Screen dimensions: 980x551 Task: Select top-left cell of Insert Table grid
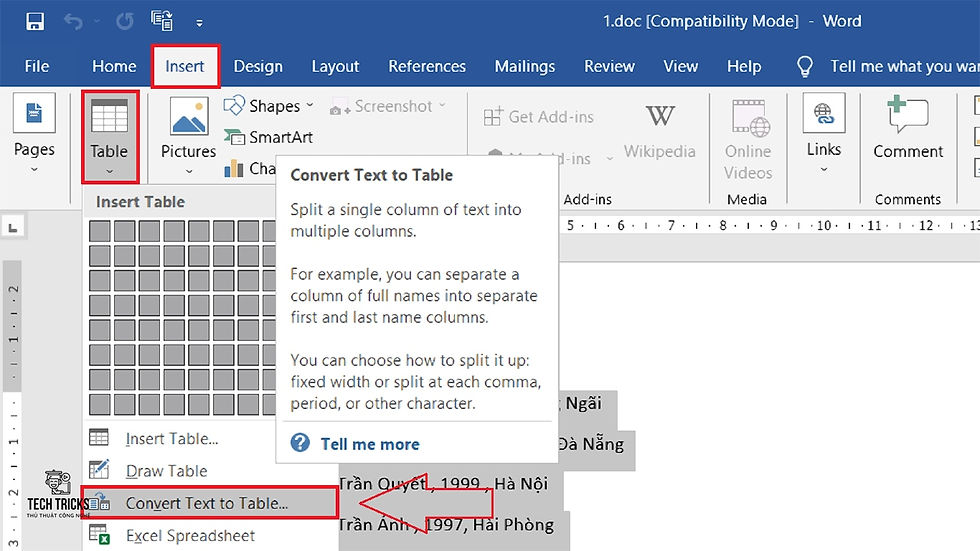[x=99, y=231]
